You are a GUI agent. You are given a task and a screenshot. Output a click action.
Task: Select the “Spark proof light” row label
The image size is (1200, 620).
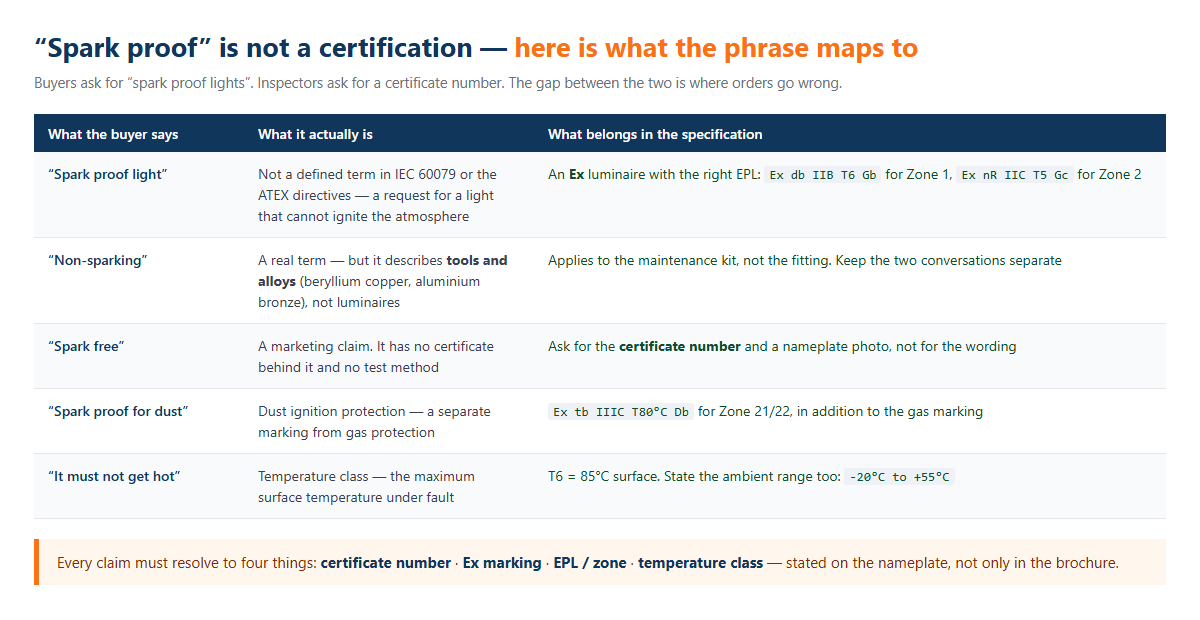(x=108, y=174)
